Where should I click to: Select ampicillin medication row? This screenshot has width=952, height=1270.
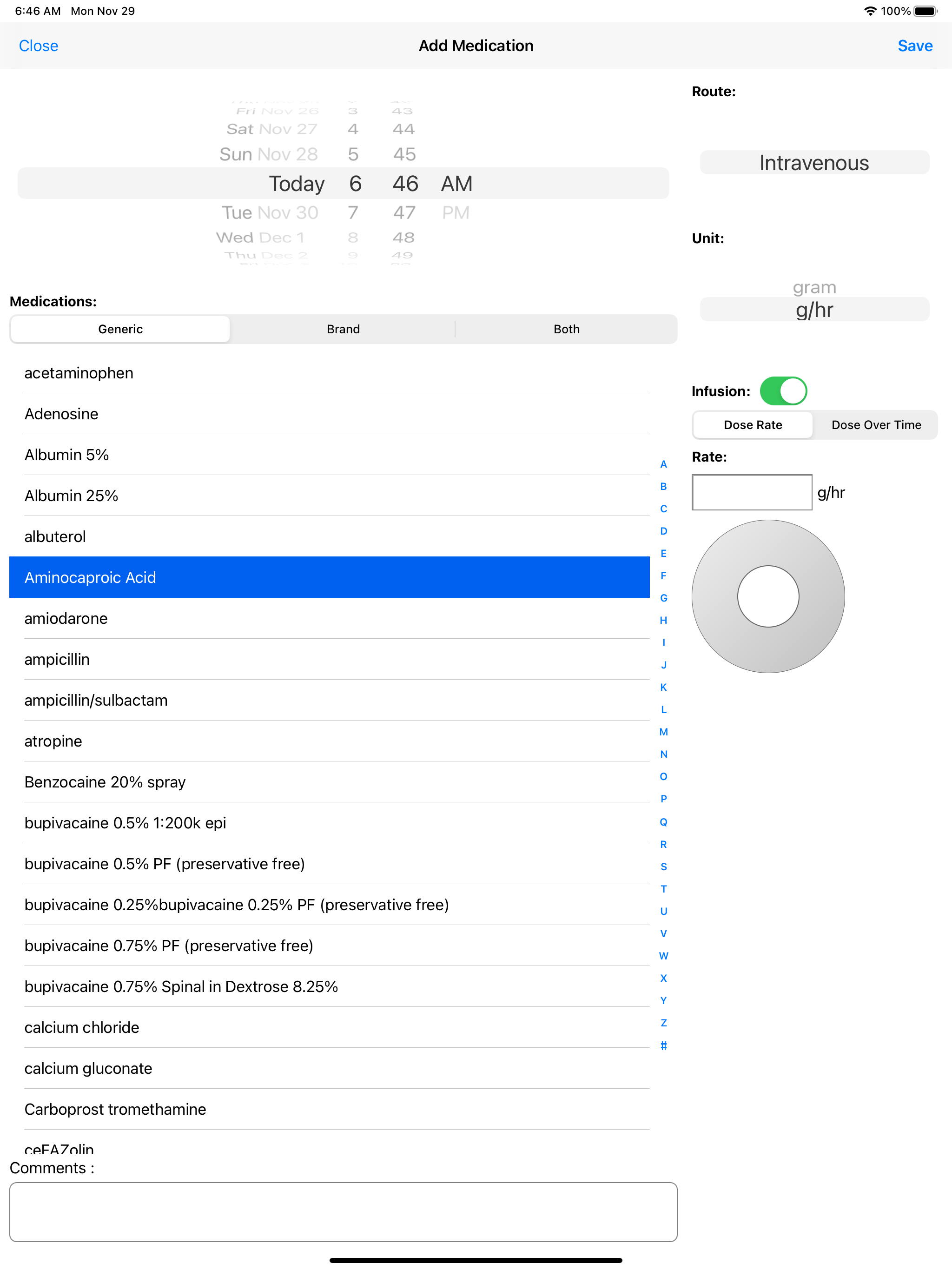coord(330,659)
